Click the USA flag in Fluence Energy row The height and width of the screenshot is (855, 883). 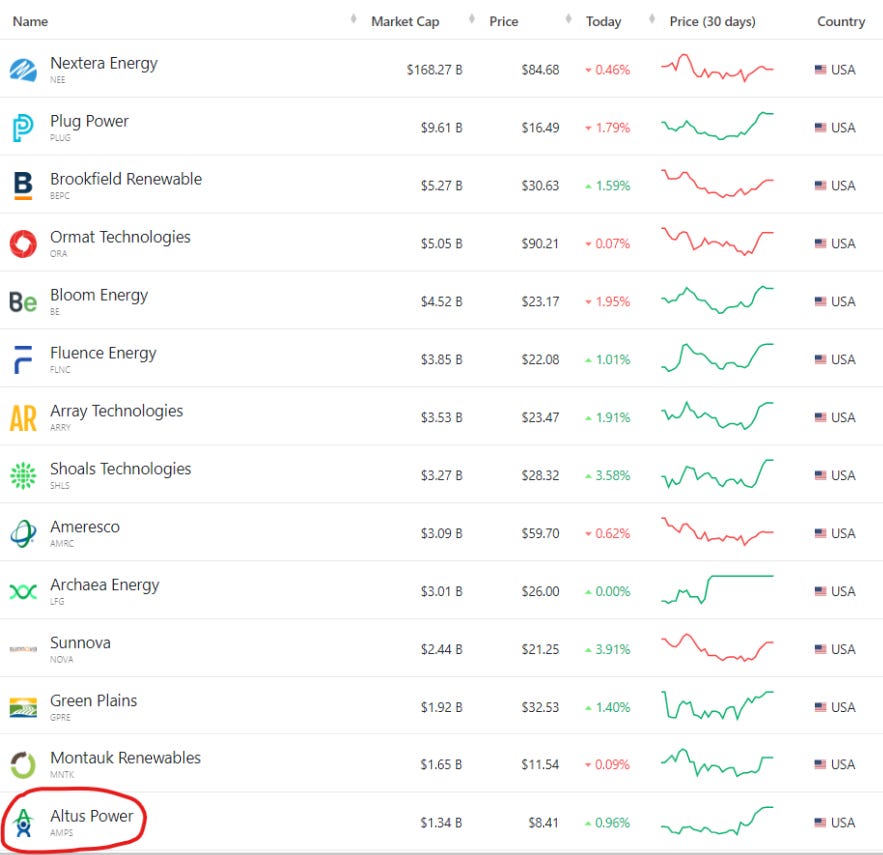click(820, 360)
